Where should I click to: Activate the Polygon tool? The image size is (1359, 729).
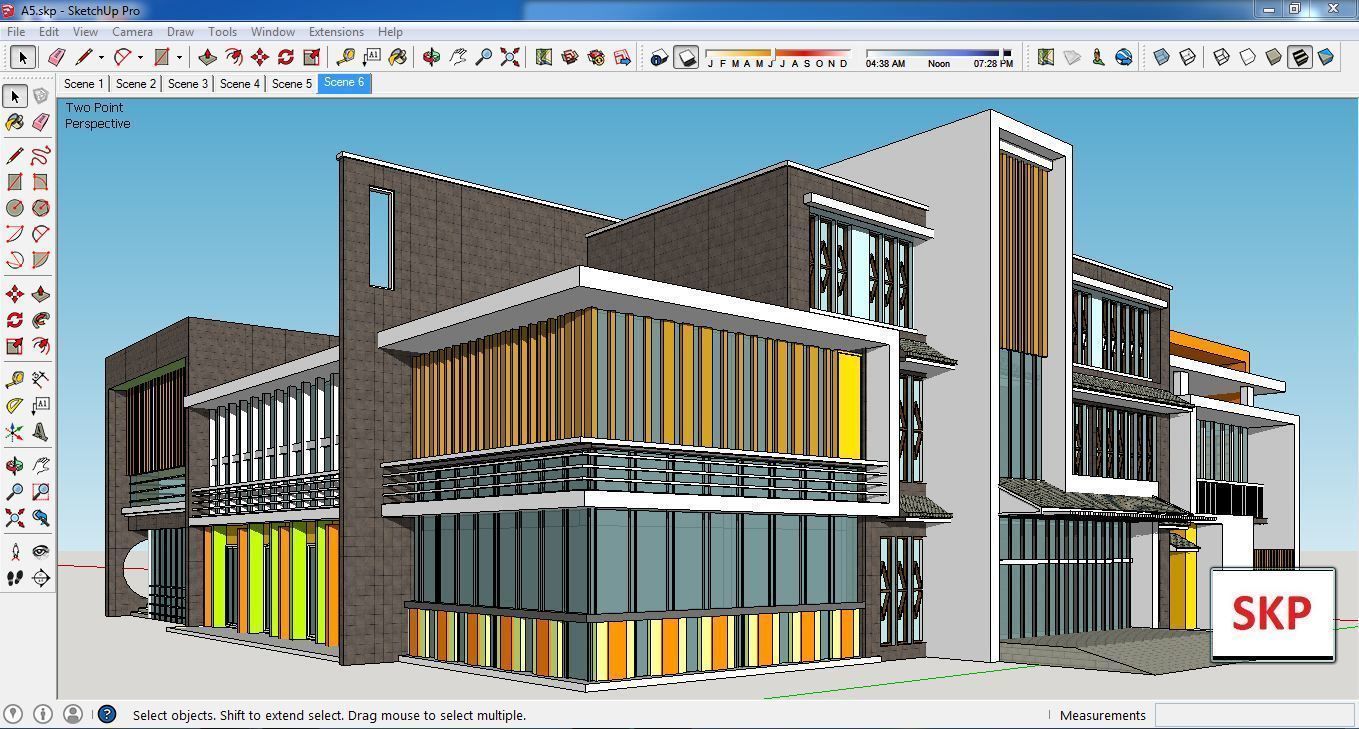40,208
